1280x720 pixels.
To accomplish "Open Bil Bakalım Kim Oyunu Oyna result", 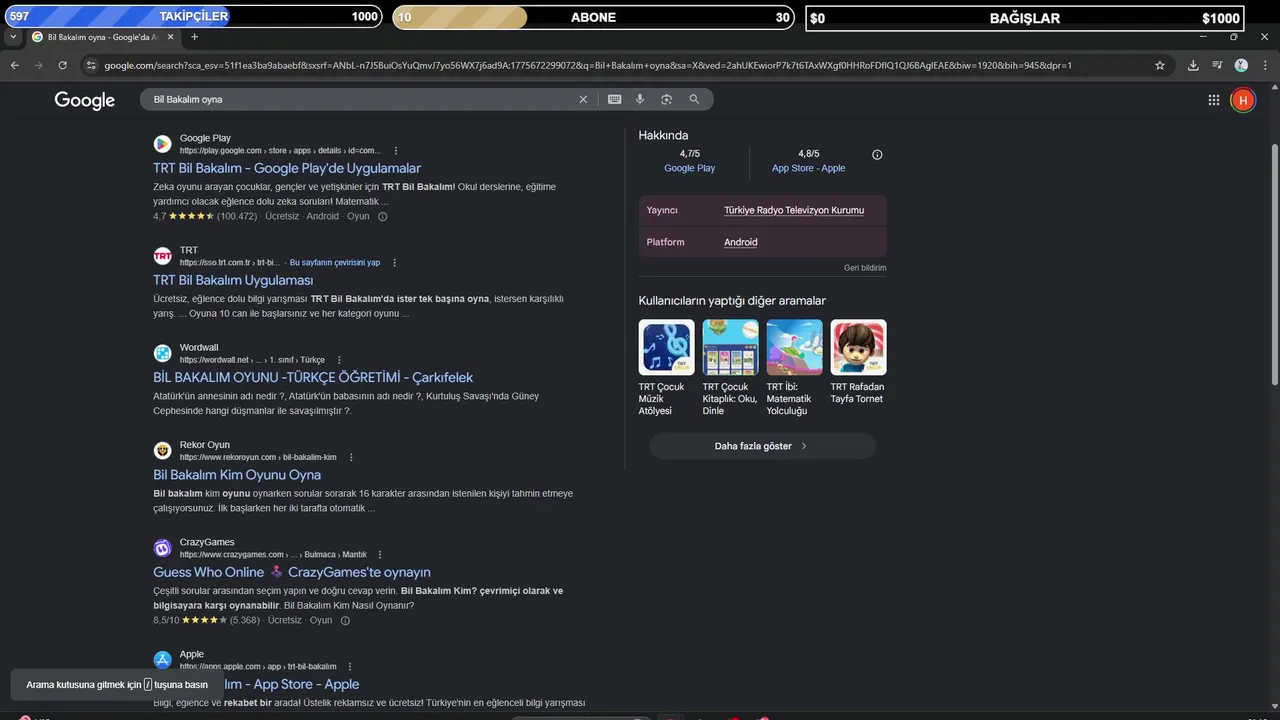I will pyautogui.click(x=237, y=475).
